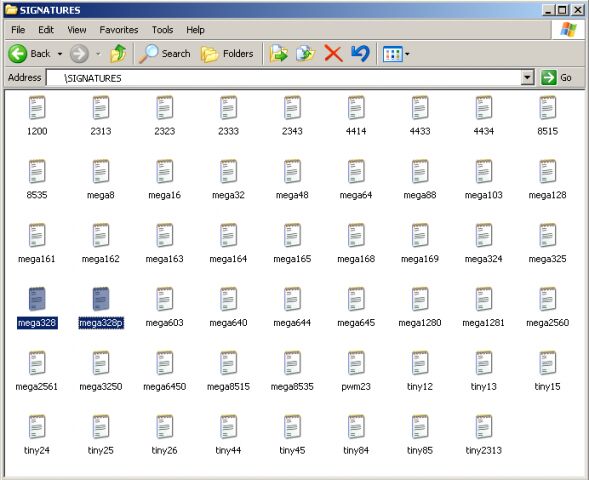Select the mega168 file icon
The width and height of the screenshot is (589, 480).
tap(356, 235)
